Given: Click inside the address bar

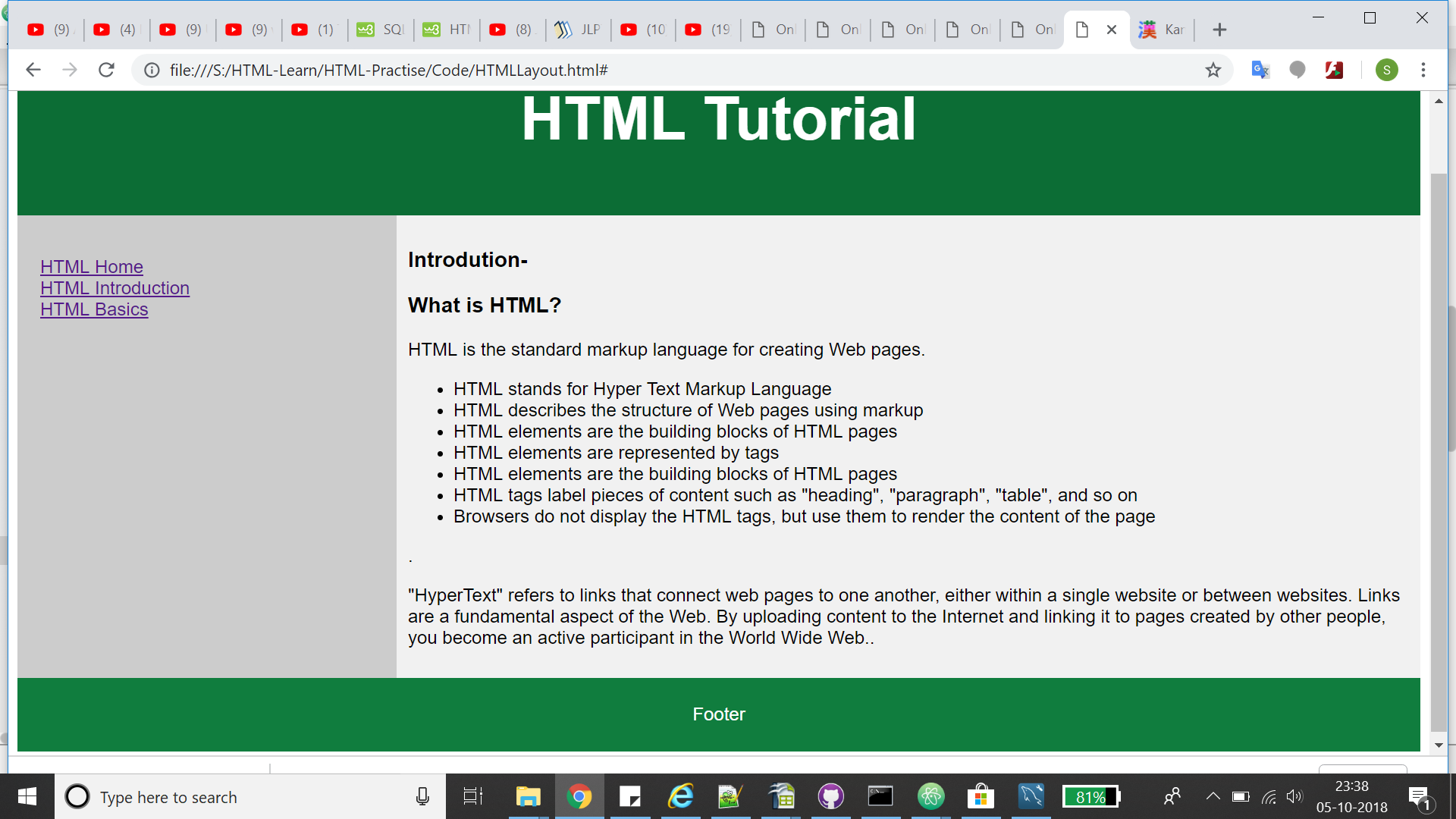Looking at the screenshot, I should [531, 70].
